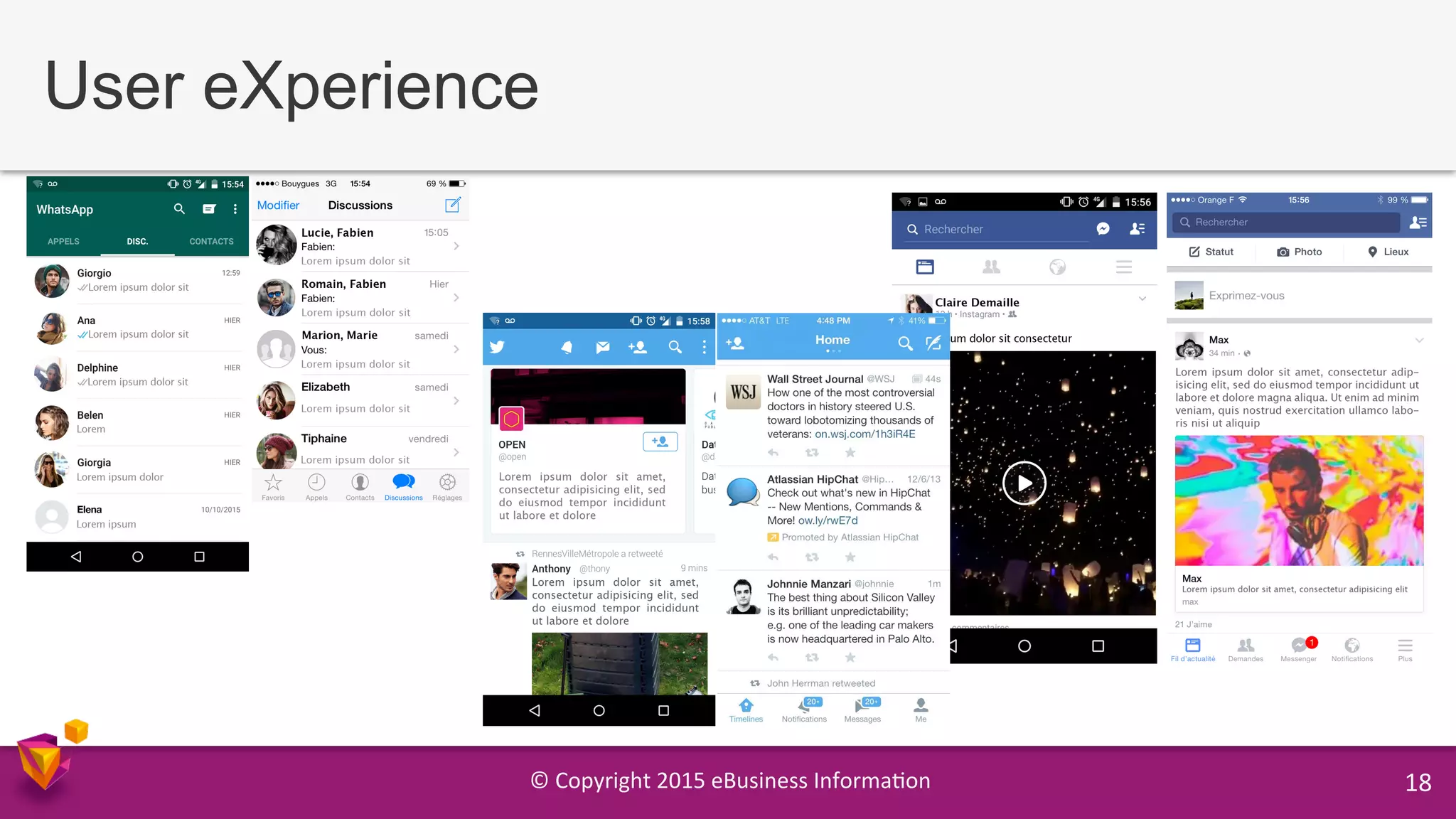Open Réglages gear tab
The height and width of the screenshot is (819, 1456).
click(447, 487)
